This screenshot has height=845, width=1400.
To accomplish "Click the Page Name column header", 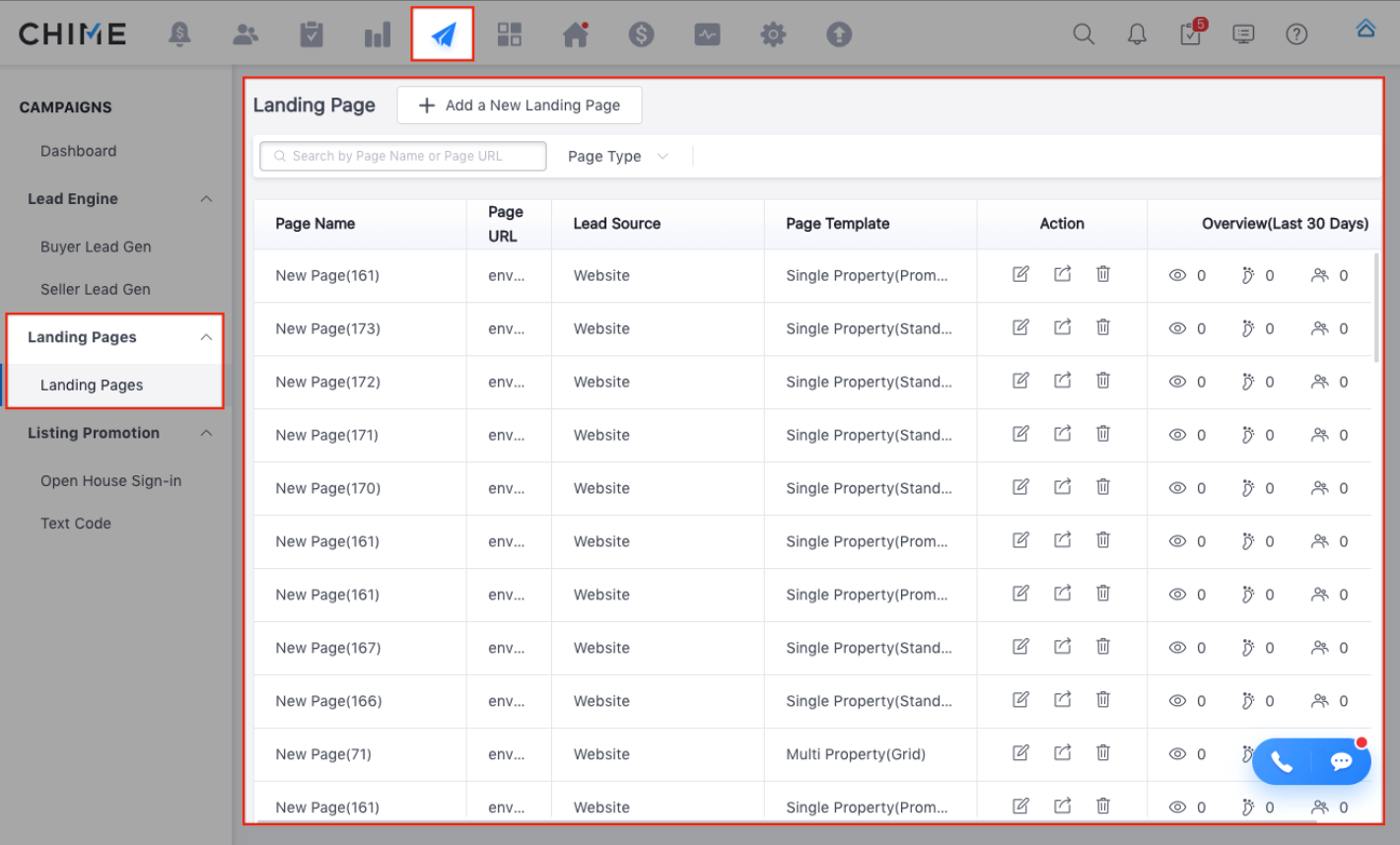I will 315,224.
